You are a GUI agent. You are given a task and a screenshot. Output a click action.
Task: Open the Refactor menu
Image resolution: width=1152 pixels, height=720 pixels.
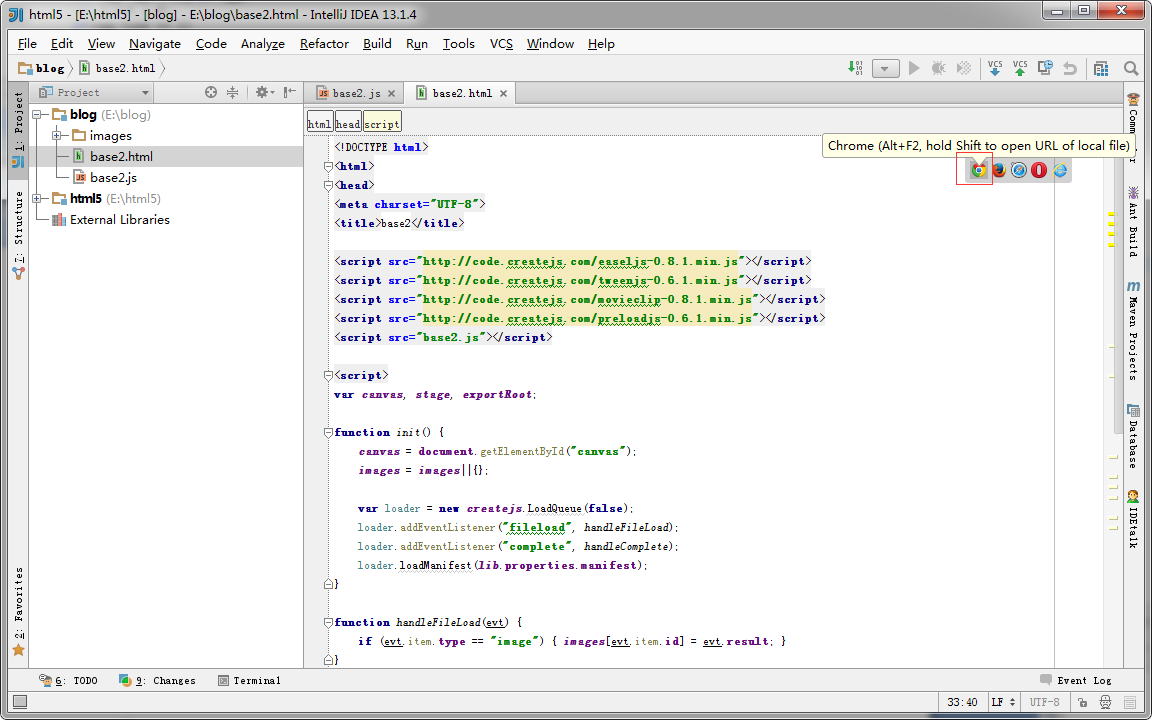pyautogui.click(x=324, y=43)
